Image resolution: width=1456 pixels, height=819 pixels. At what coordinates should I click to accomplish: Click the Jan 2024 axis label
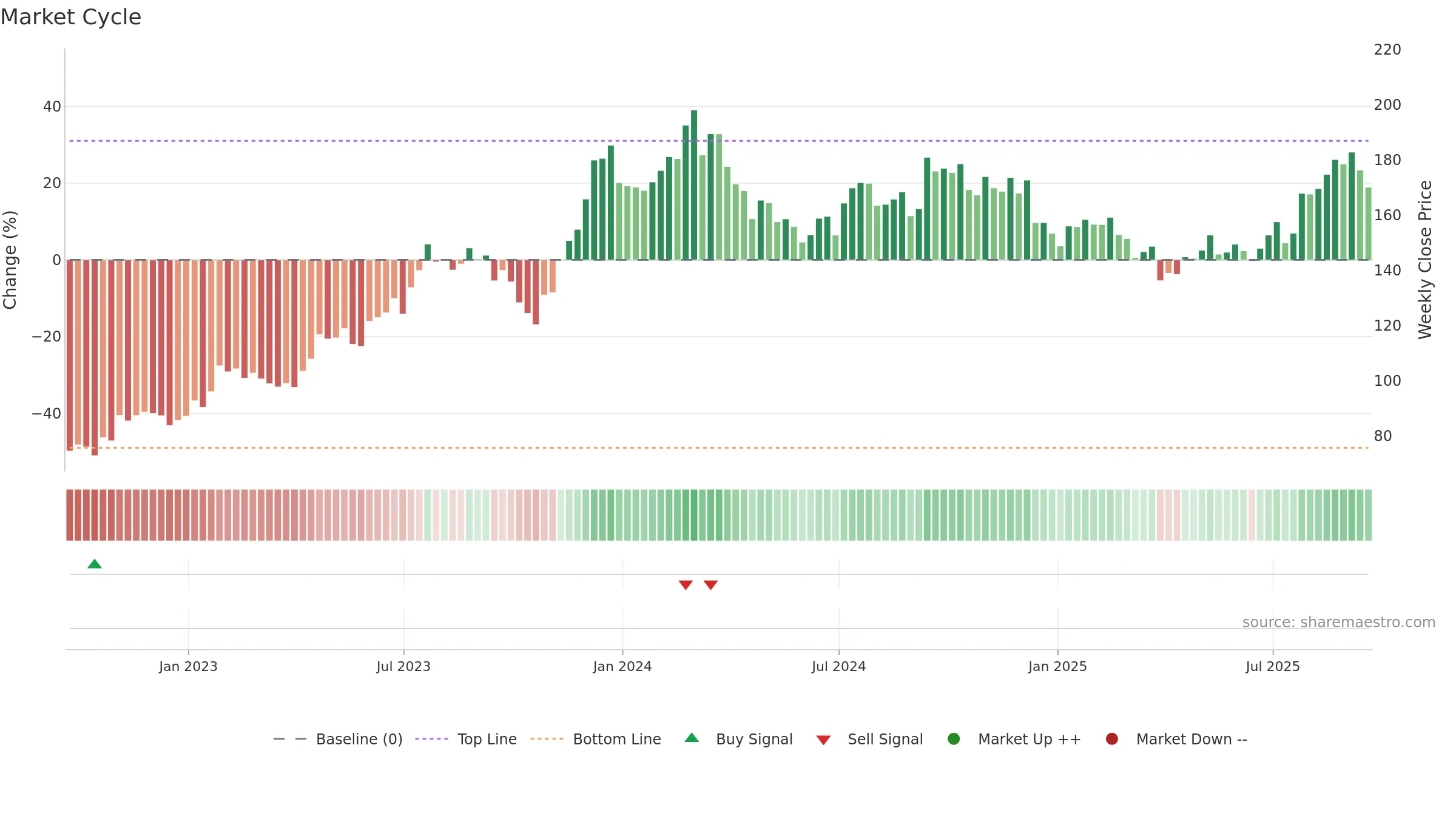pyautogui.click(x=622, y=666)
